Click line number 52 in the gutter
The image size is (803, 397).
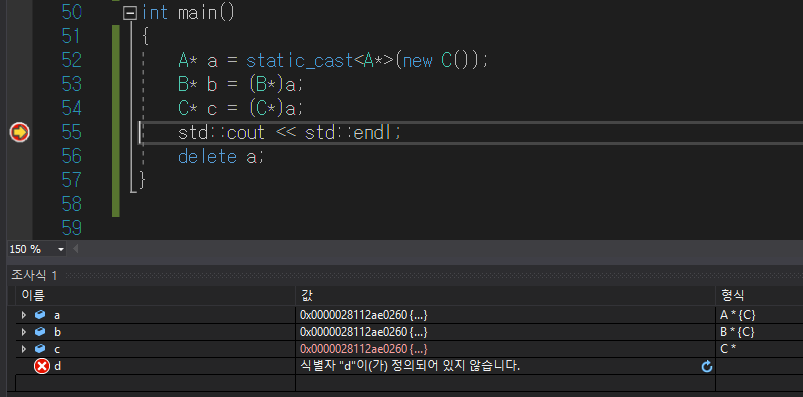click(72, 60)
